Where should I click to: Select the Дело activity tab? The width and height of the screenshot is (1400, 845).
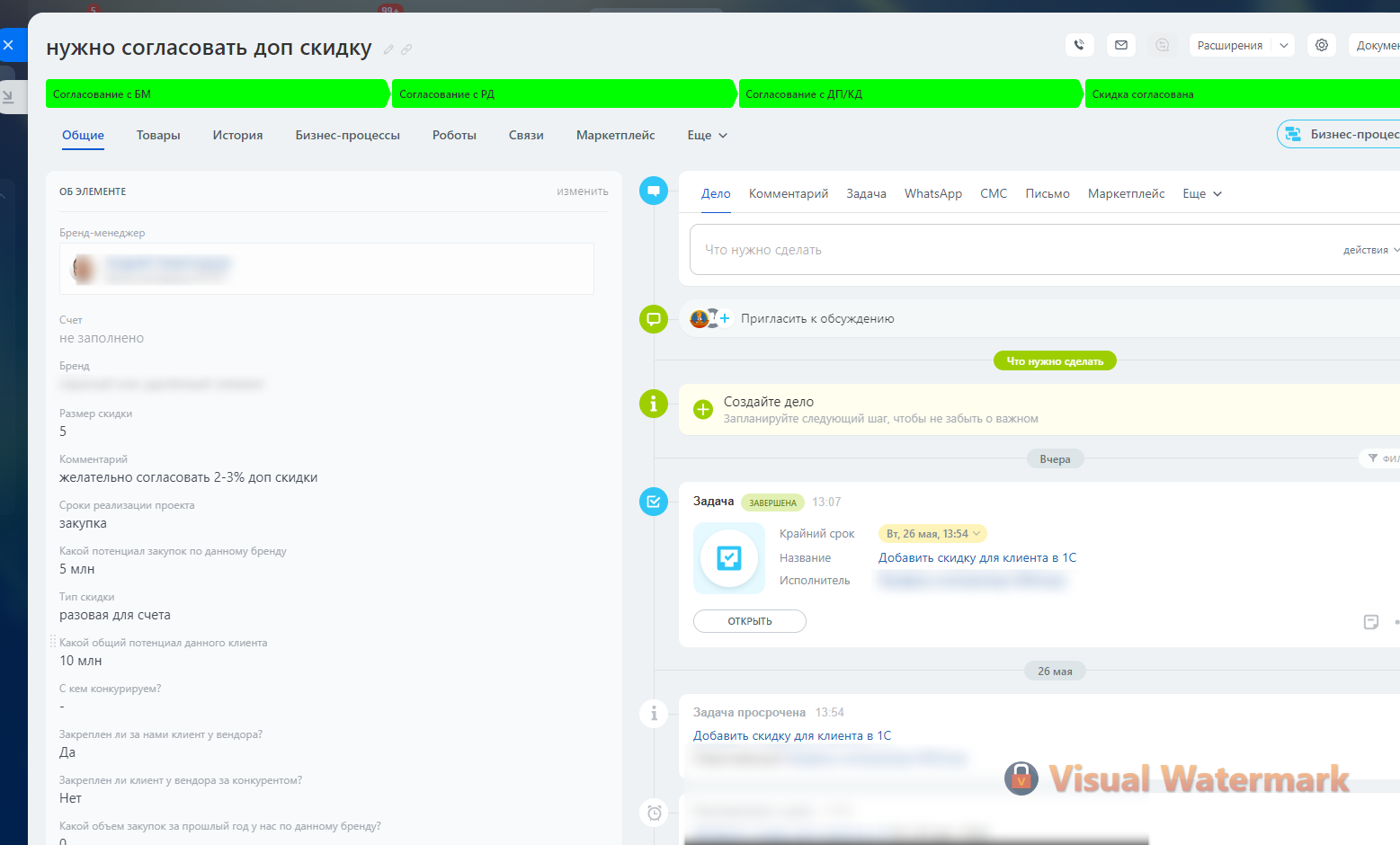716,193
